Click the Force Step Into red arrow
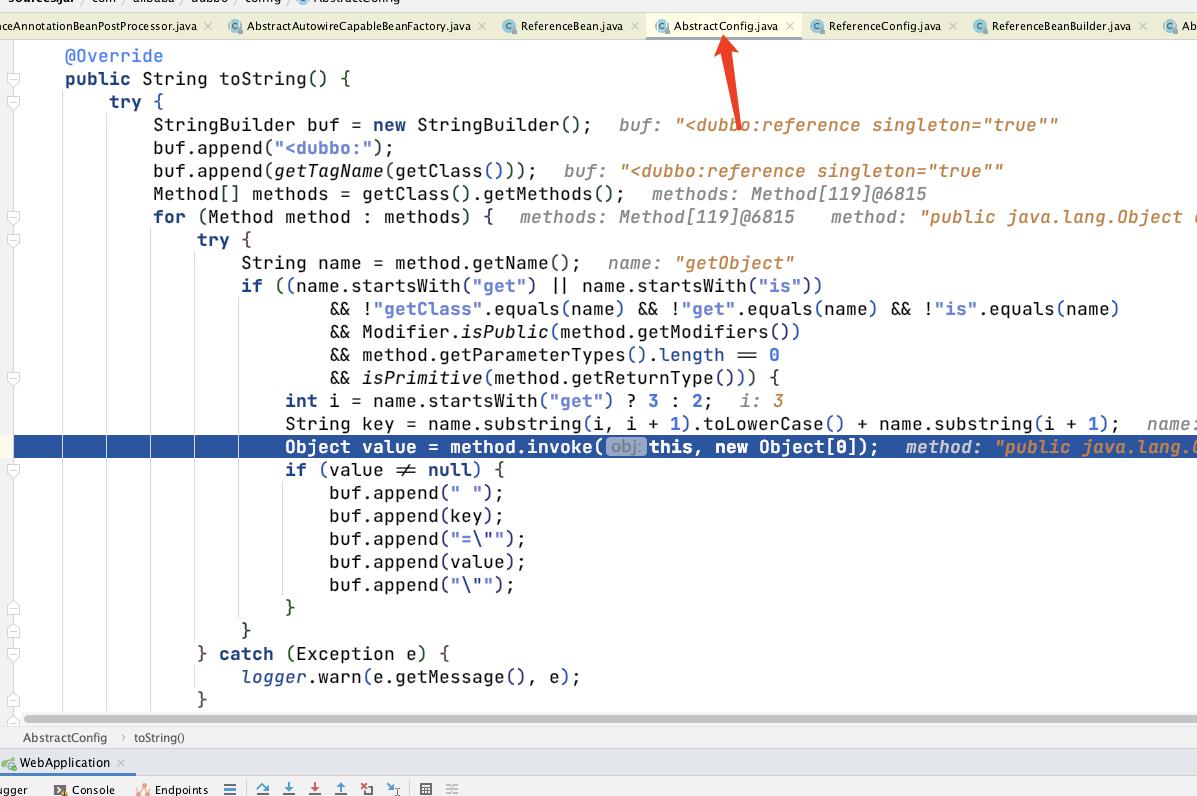1197x796 pixels. (315, 789)
